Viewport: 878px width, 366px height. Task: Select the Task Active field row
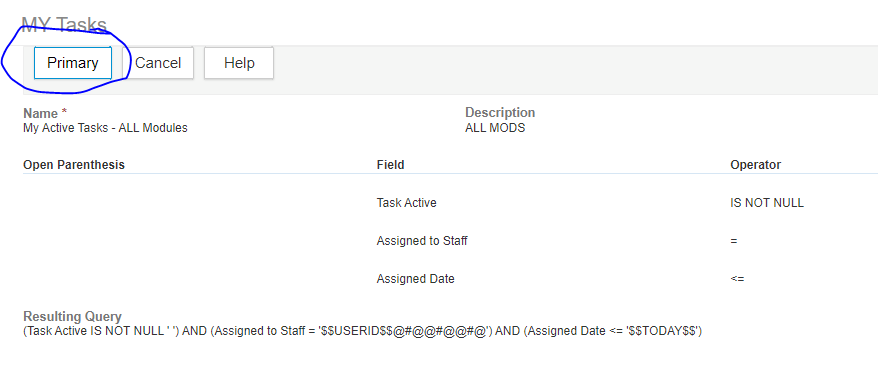pos(407,203)
